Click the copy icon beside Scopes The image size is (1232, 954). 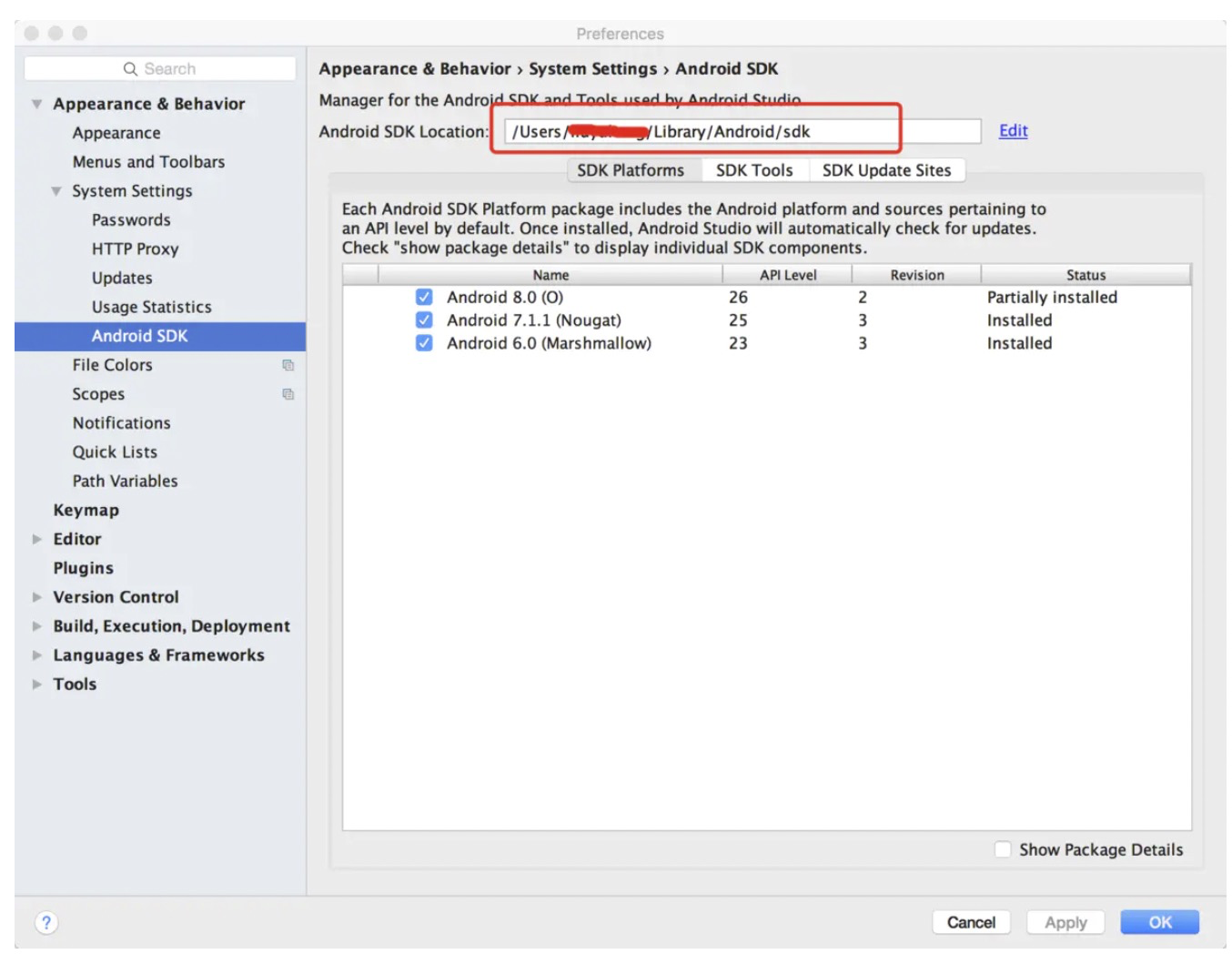click(288, 394)
